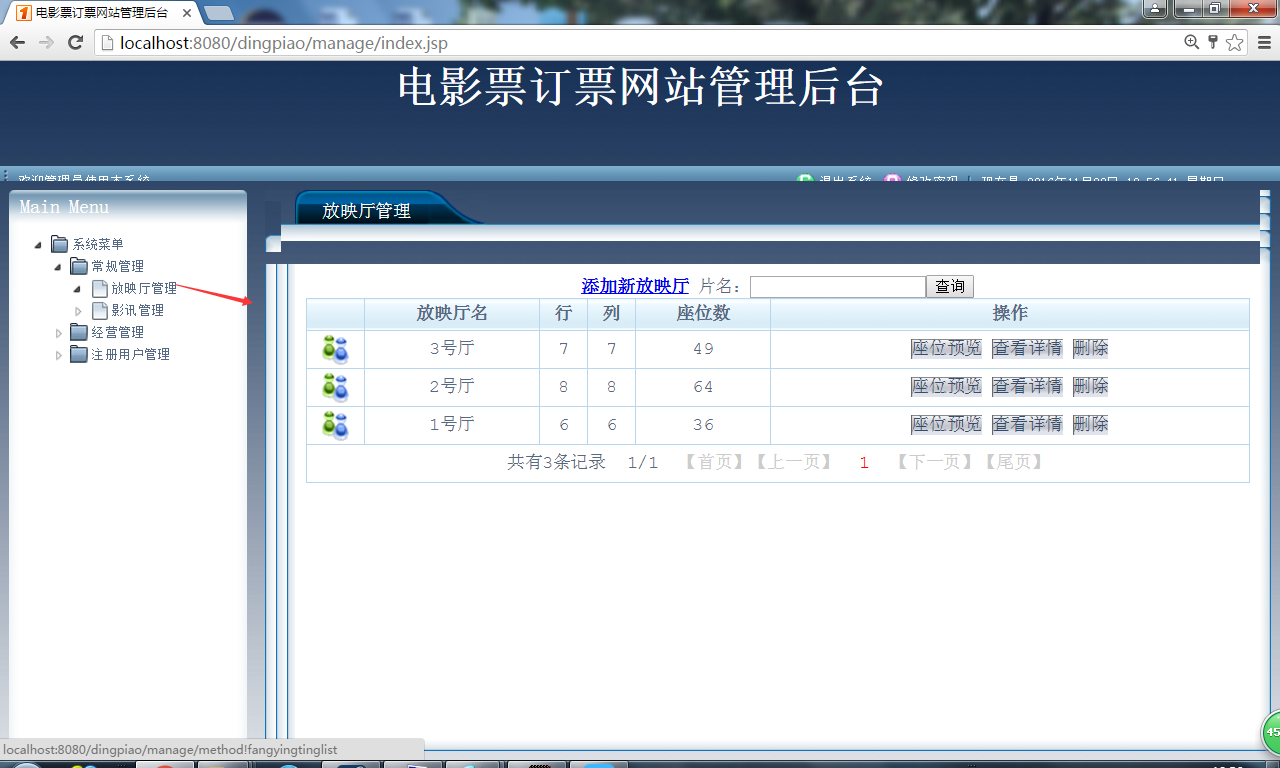Collapse the 系统菜单 tree node
Image resolution: width=1280 pixels, height=768 pixels.
pos(38,245)
